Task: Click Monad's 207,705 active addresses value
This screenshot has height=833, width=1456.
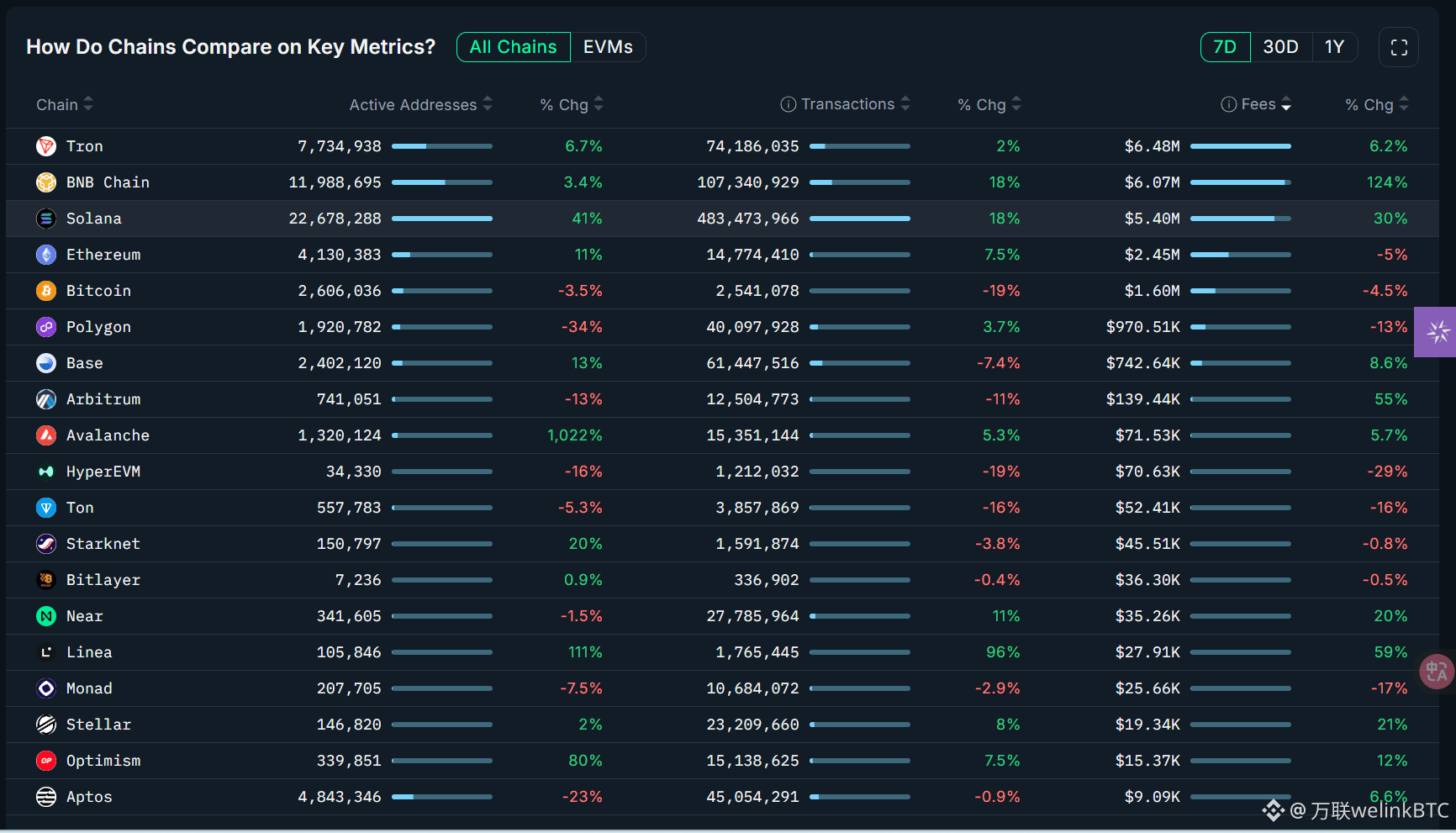Action: pos(349,688)
